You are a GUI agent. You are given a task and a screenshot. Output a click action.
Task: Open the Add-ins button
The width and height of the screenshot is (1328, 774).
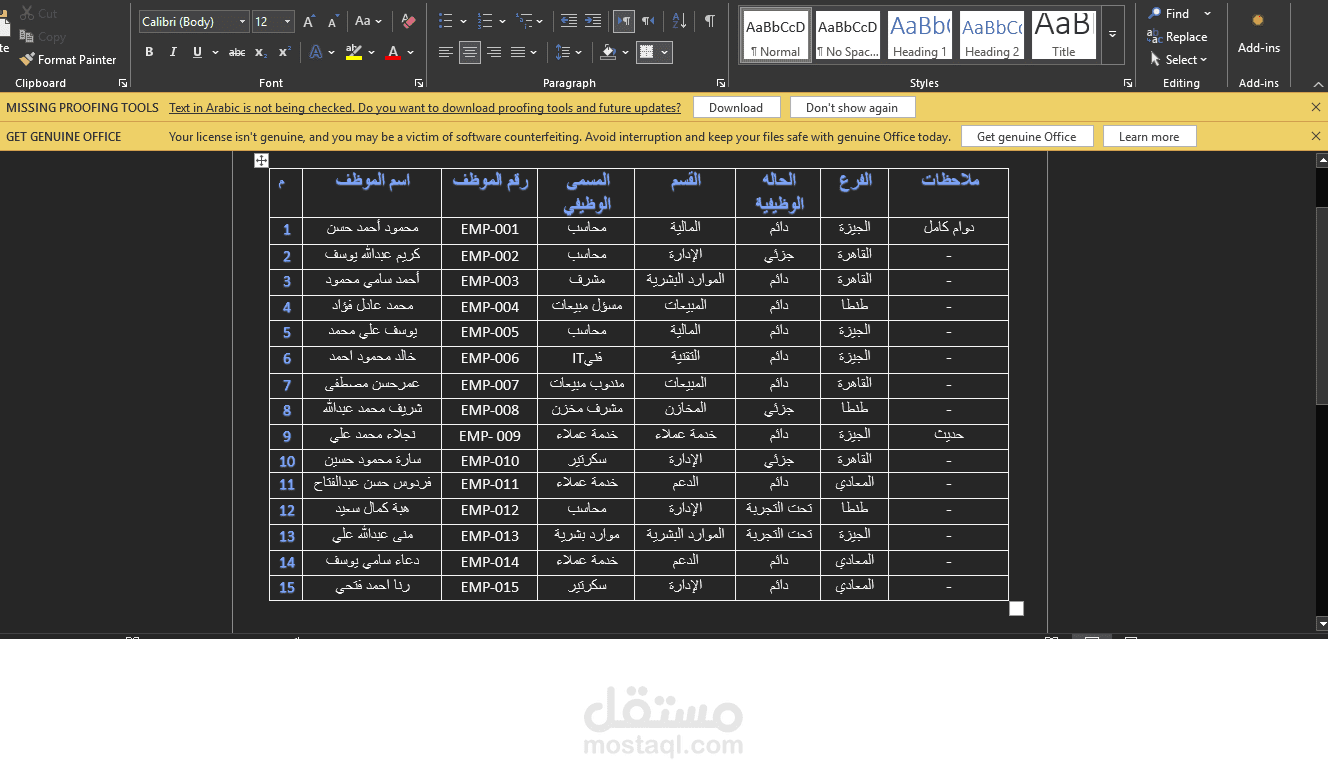[1258, 34]
